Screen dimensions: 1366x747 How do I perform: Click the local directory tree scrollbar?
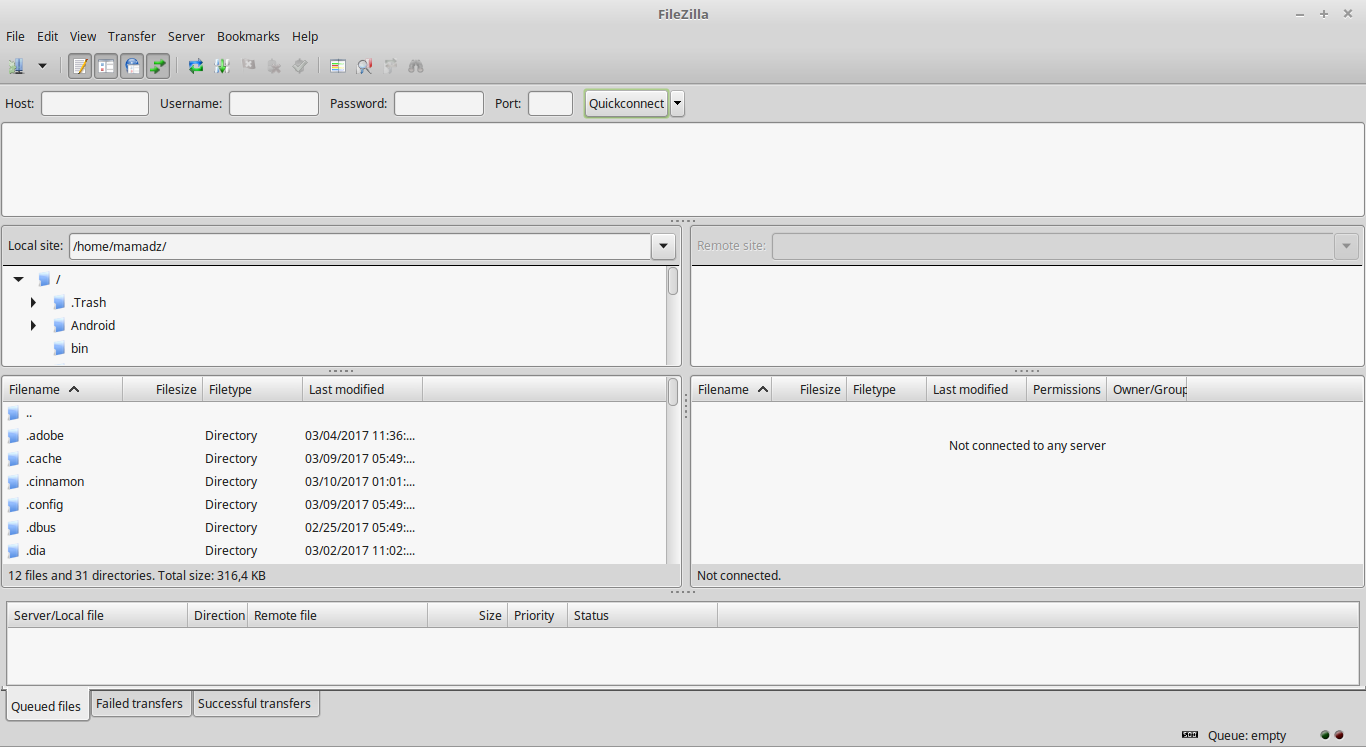click(x=673, y=281)
